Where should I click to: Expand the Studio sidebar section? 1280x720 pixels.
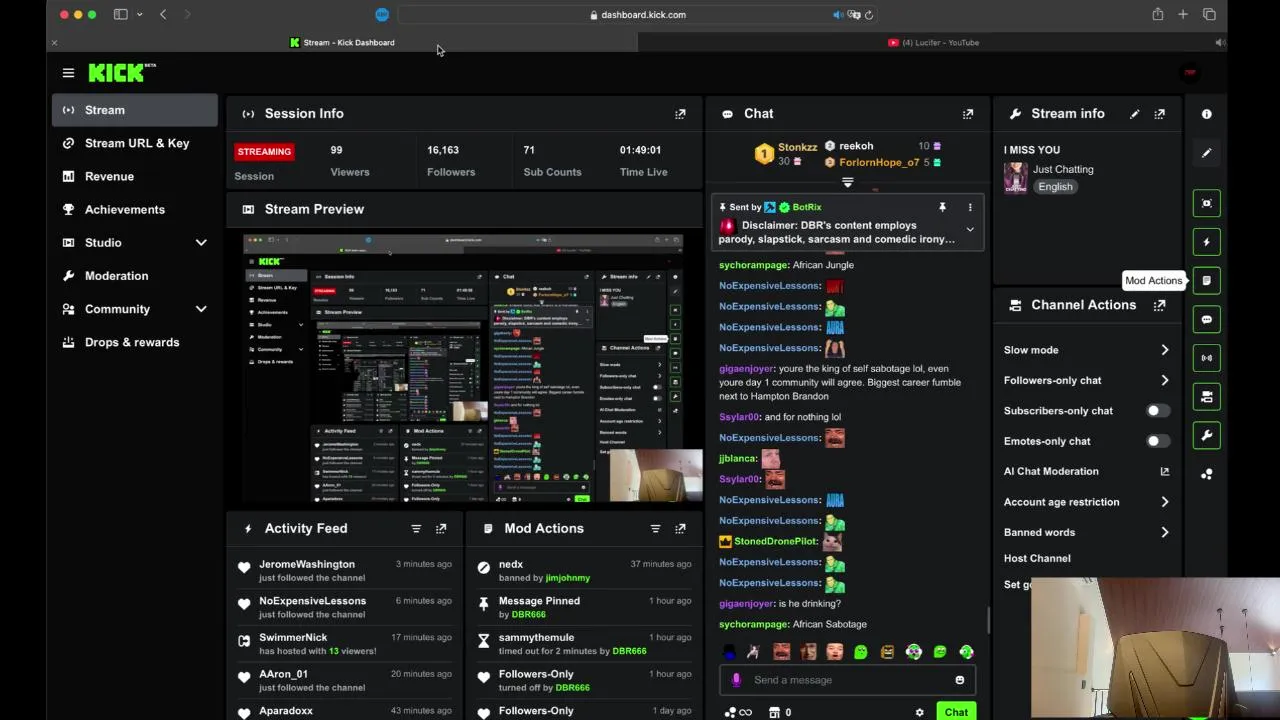pyautogui.click(x=201, y=243)
